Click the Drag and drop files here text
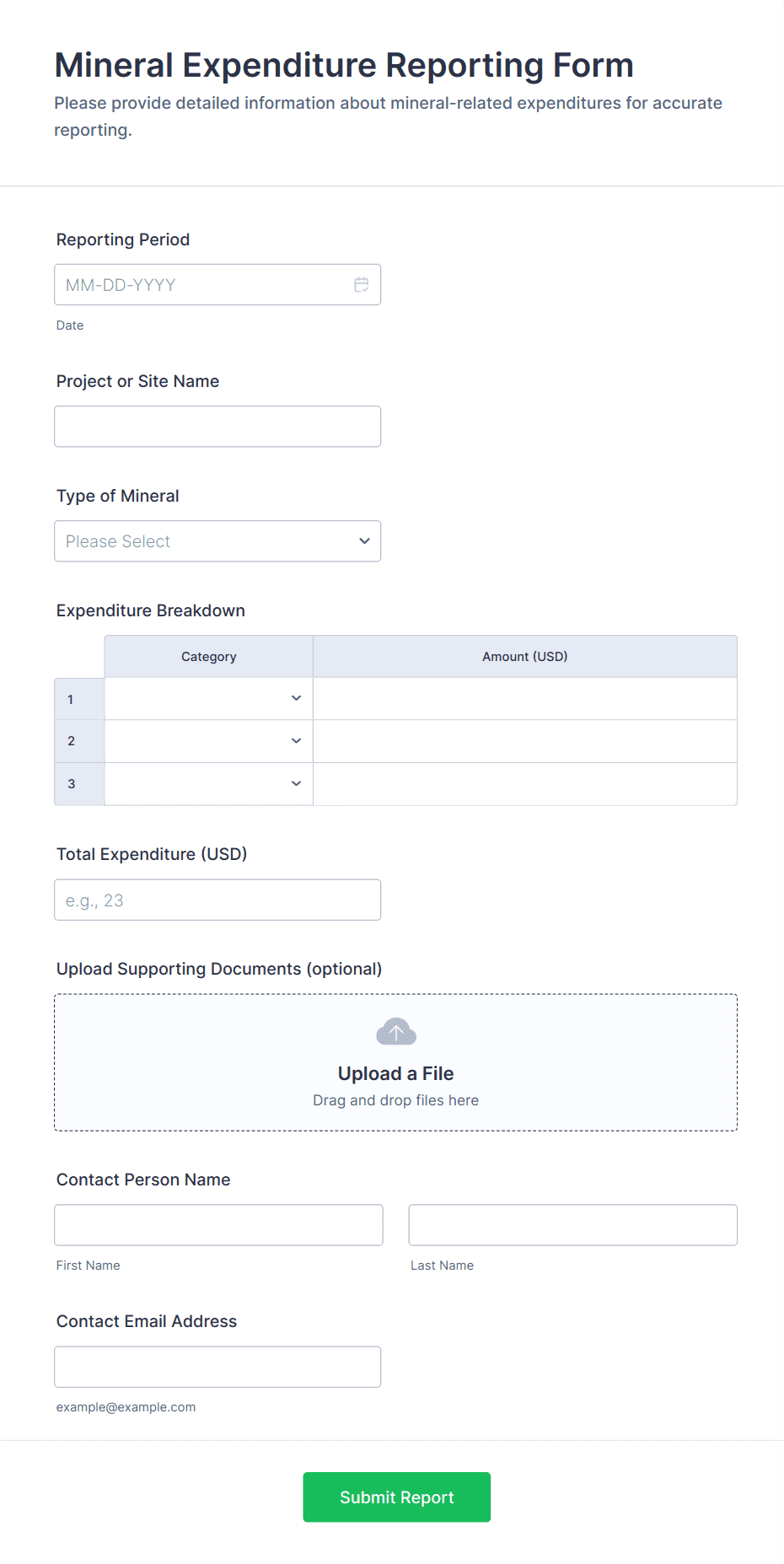This screenshot has height=1564, width=784. click(x=395, y=1100)
